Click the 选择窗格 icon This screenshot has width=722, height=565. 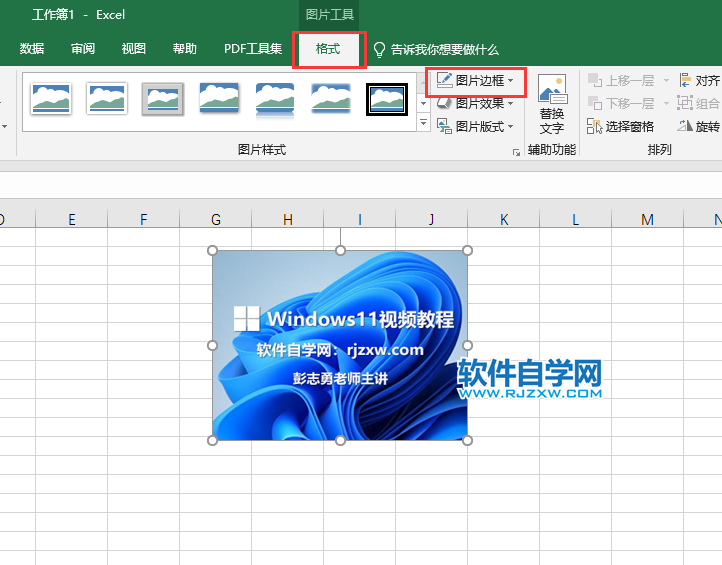(x=594, y=126)
